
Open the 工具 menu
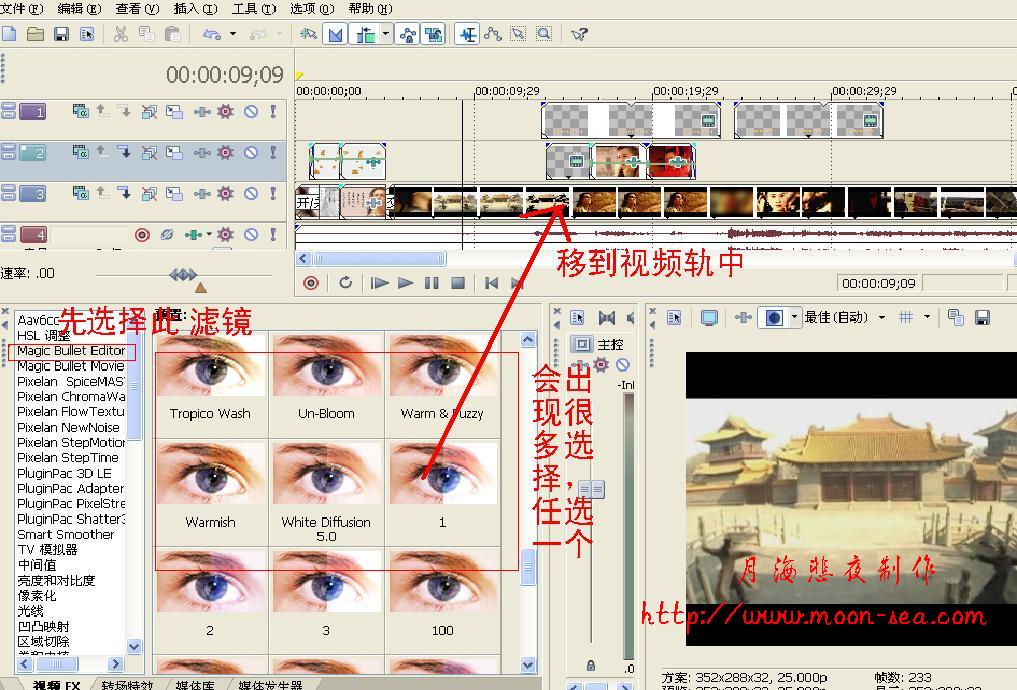coord(254,8)
